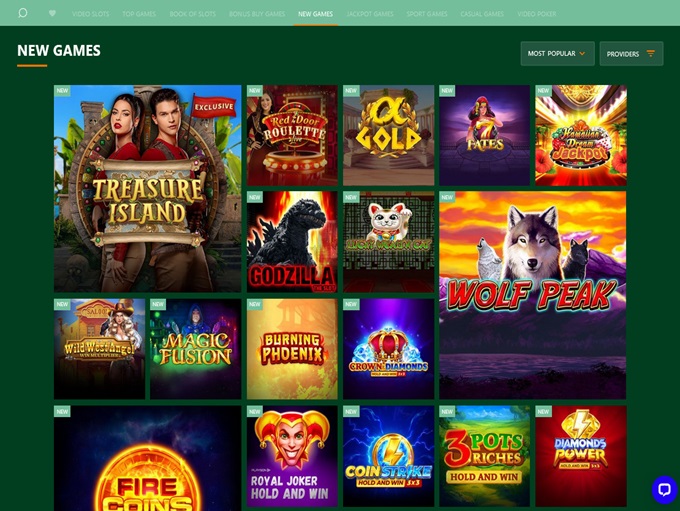Open the Burning Phoenix game tile
Viewport: 680px width, 511px height.
pyautogui.click(x=292, y=349)
